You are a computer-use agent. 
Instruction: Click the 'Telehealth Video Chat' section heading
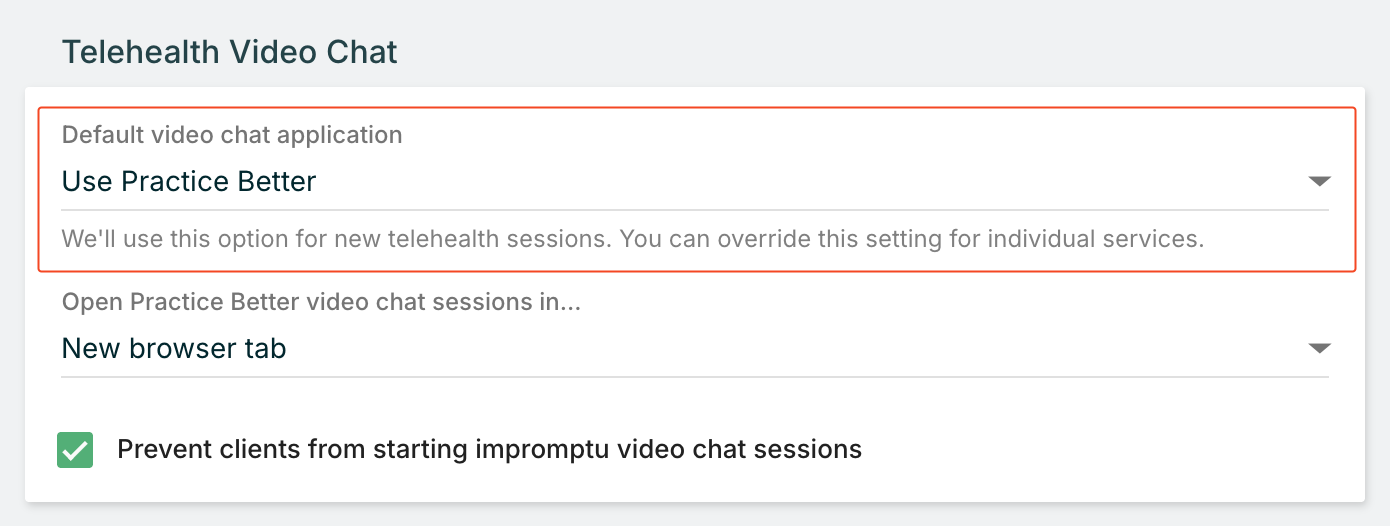(230, 52)
